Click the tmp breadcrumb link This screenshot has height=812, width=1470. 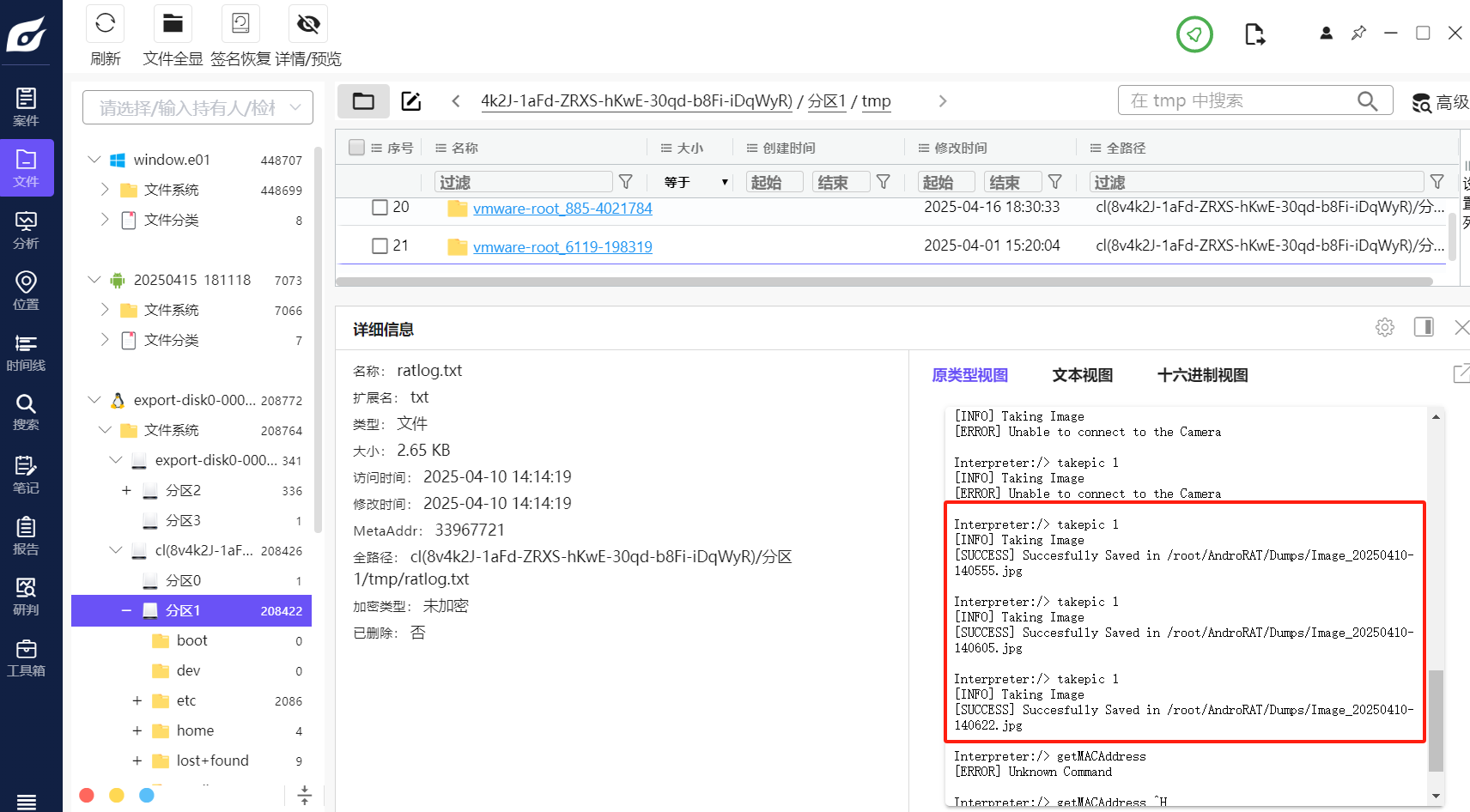coord(876,101)
